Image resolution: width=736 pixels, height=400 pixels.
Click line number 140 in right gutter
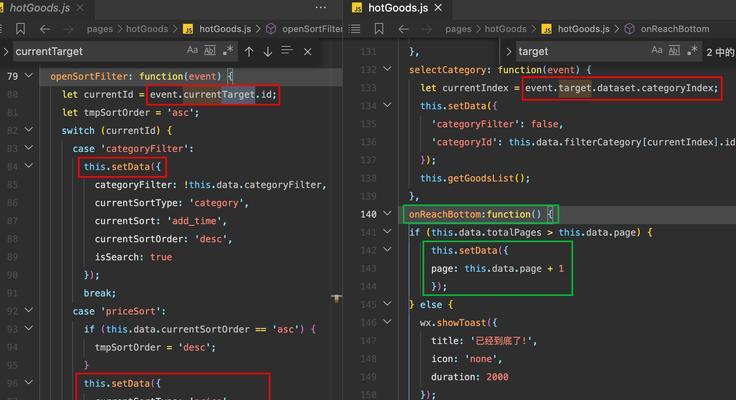coord(368,215)
